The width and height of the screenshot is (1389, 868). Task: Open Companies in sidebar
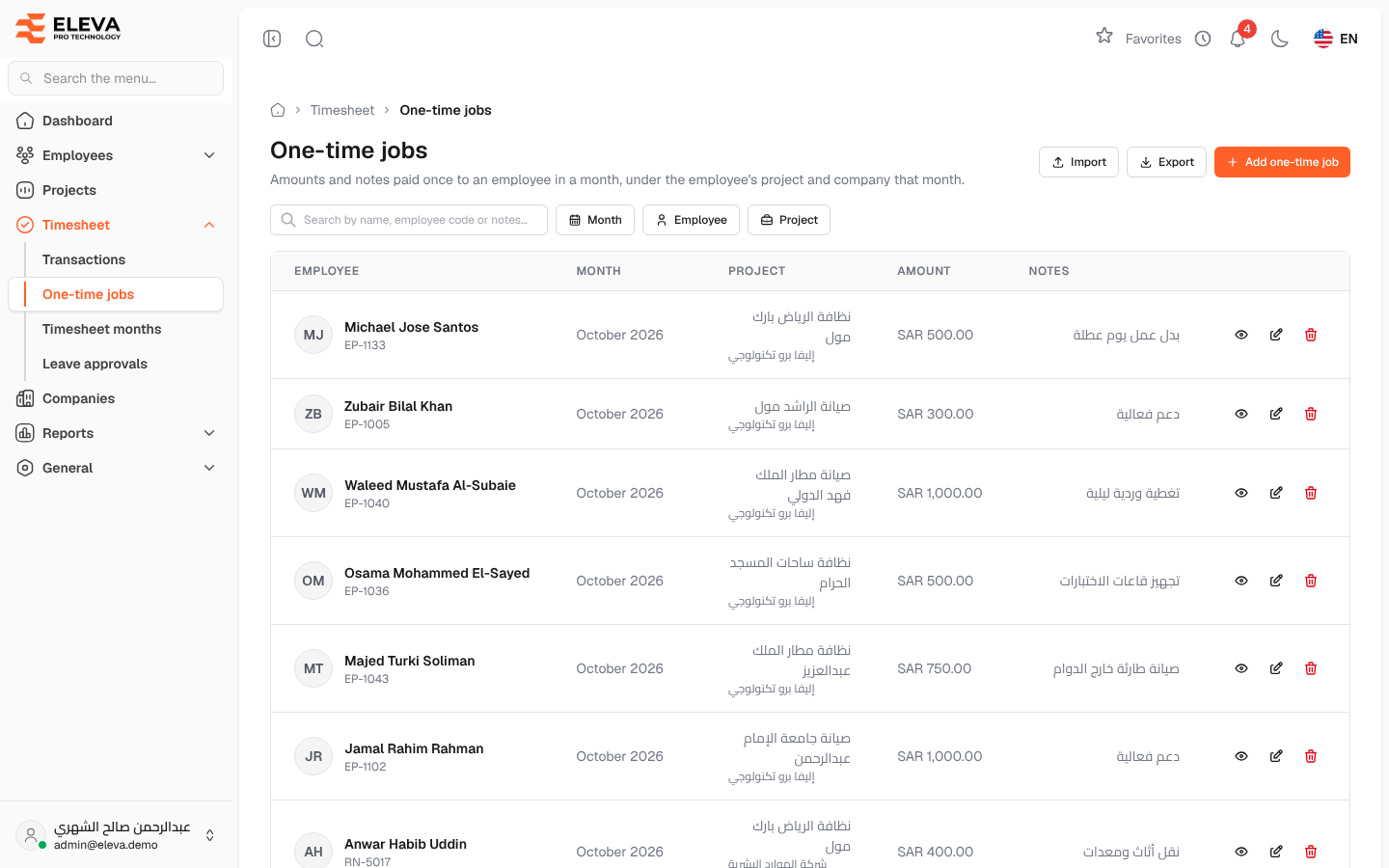click(116, 398)
